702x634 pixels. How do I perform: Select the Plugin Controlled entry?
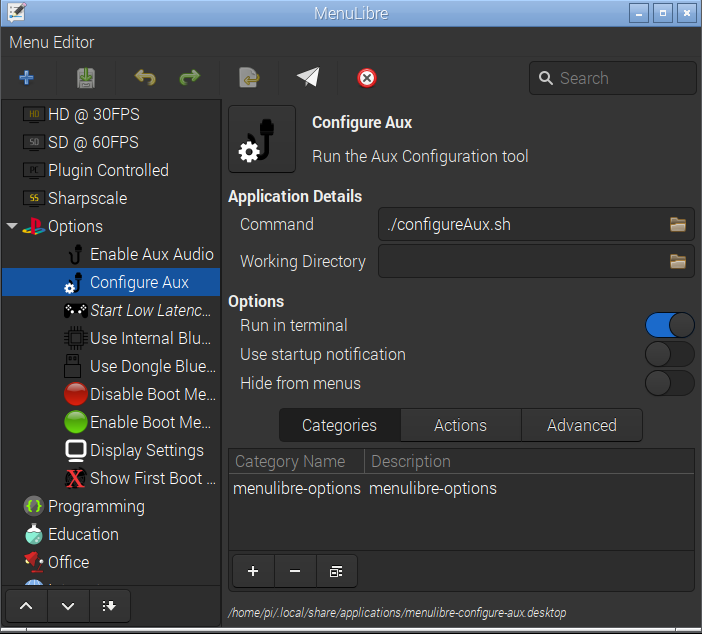tap(111, 171)
